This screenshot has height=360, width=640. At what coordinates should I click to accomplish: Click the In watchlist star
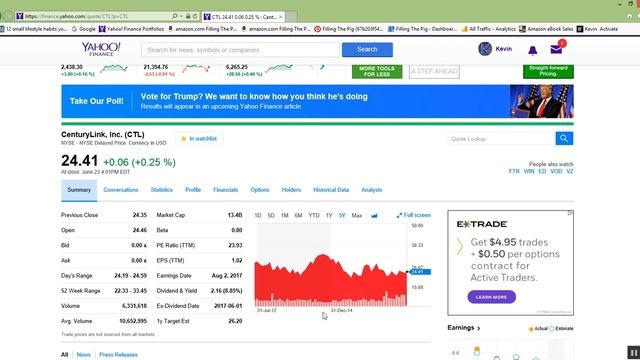pyautogui.click(x=184, y=139)
